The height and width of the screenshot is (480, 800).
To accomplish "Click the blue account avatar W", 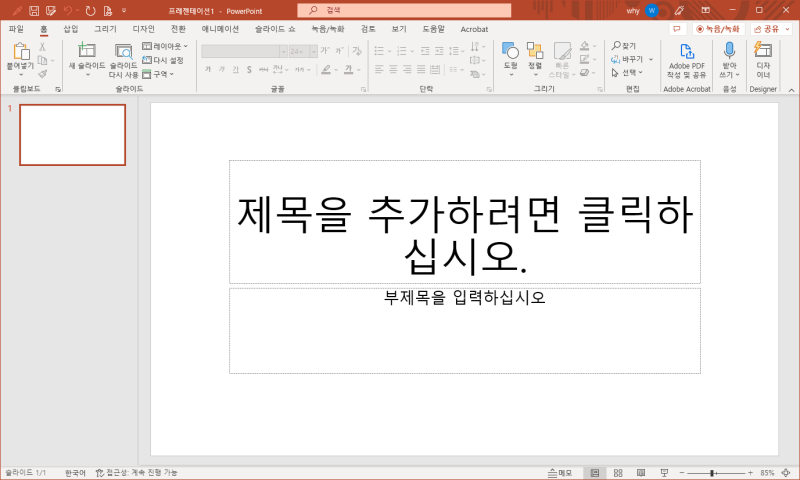I will (x=652, y=10).
